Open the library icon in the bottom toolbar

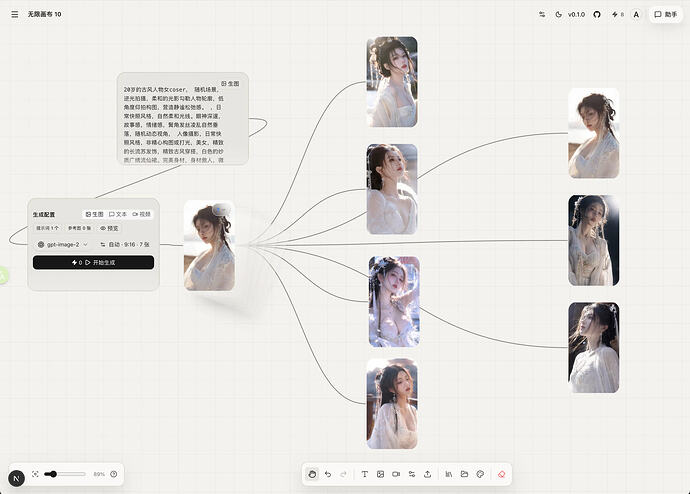coord(448,474)
